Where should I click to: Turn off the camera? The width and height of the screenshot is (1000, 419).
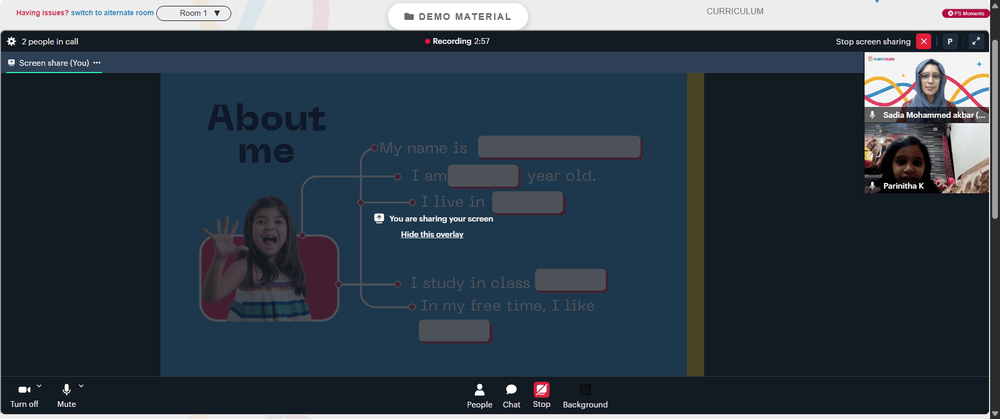[24, 395]
